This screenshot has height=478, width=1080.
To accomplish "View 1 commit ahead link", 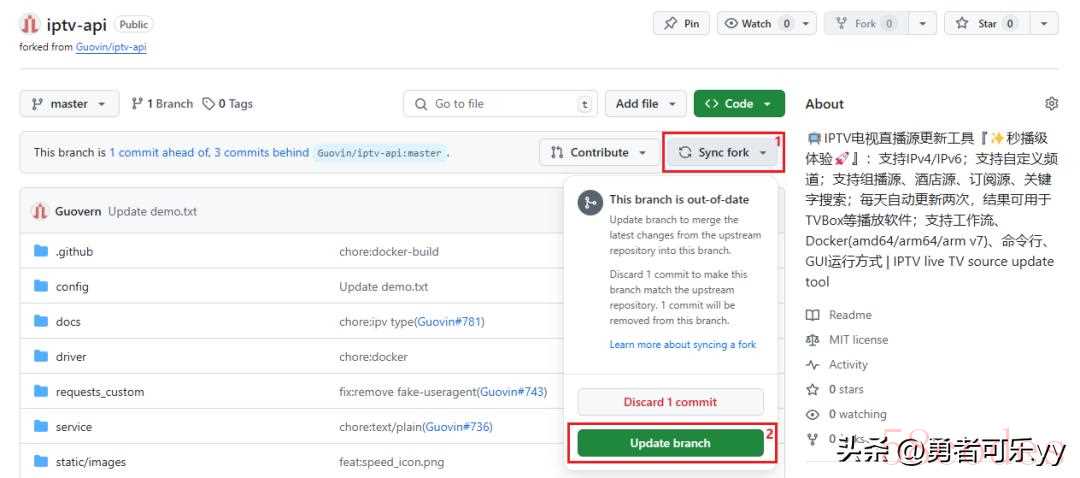I will 158,152.
